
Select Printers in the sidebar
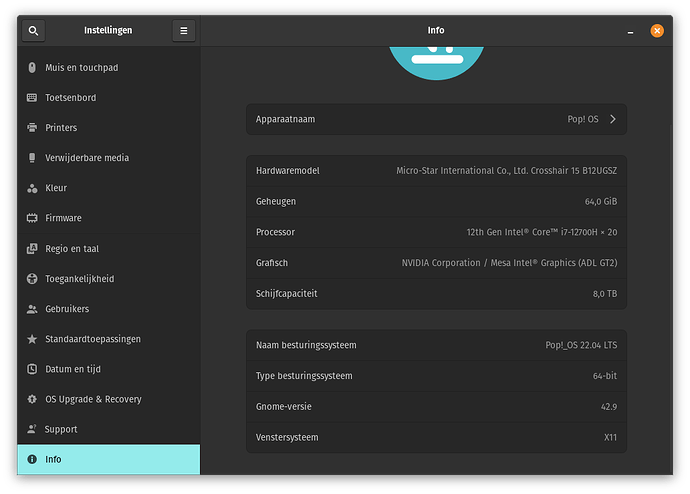(109, 128)
